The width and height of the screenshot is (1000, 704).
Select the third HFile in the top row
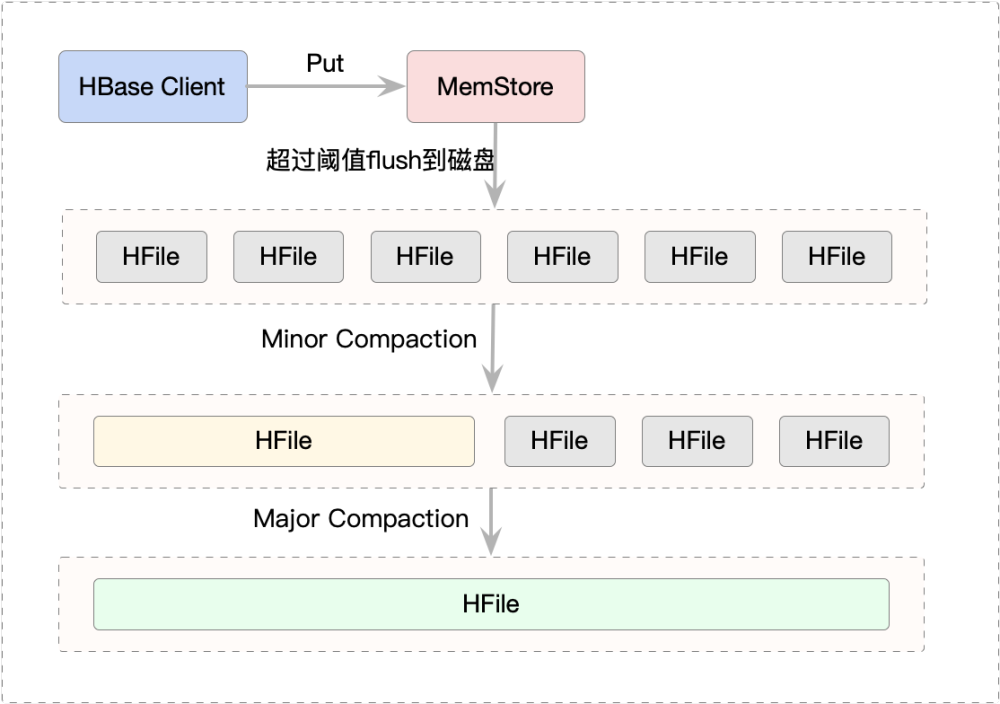425,257
